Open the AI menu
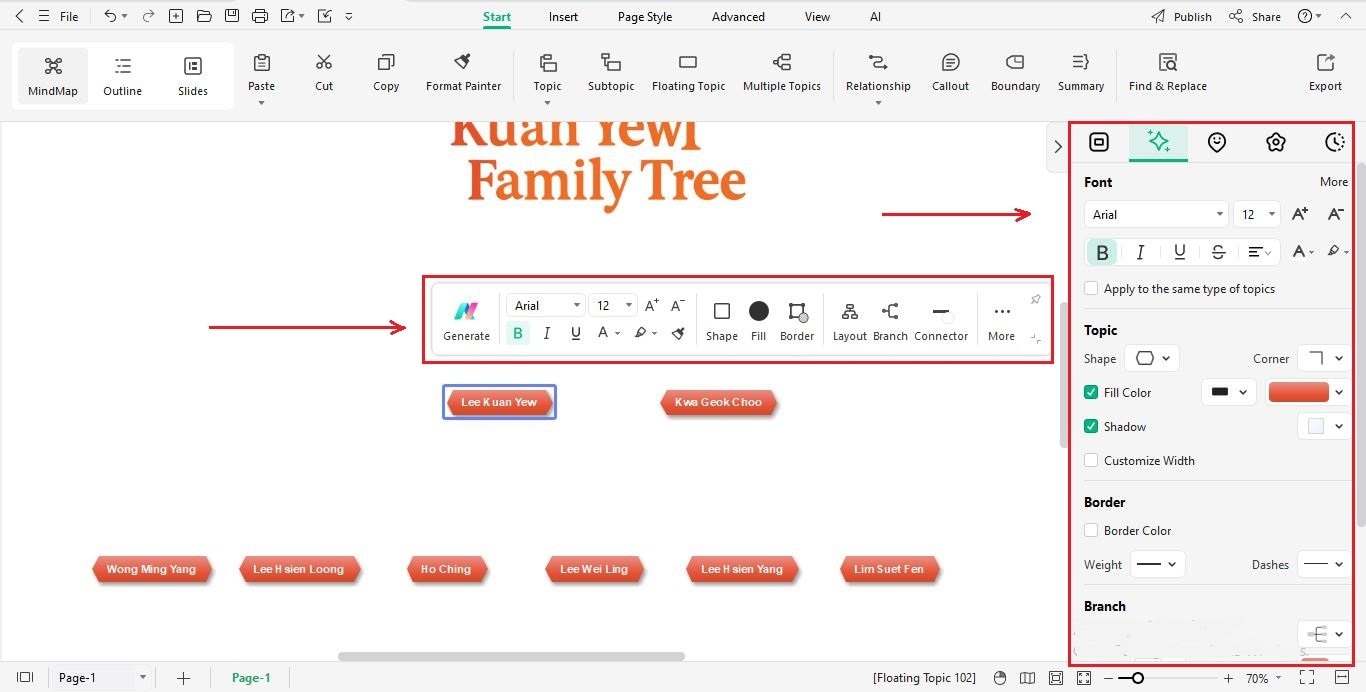Screen dimensions: 1366x692 875,16
